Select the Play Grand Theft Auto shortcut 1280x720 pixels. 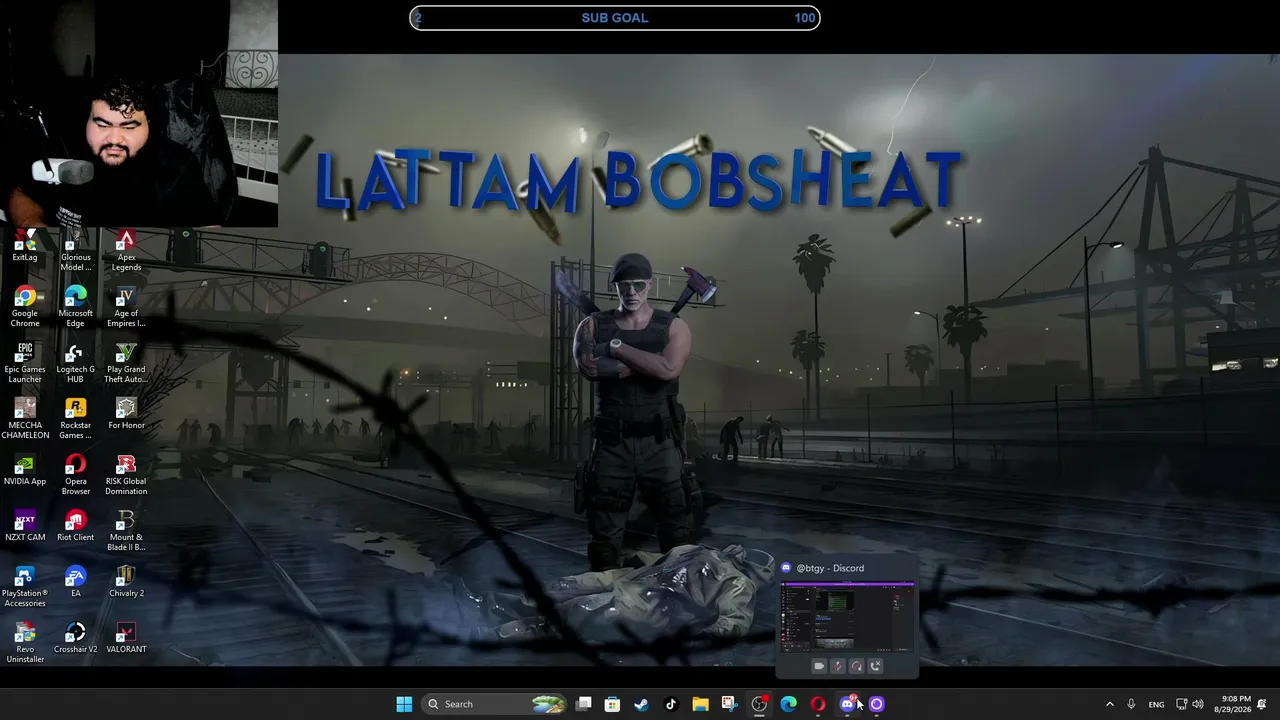click(x=126, y=364)
